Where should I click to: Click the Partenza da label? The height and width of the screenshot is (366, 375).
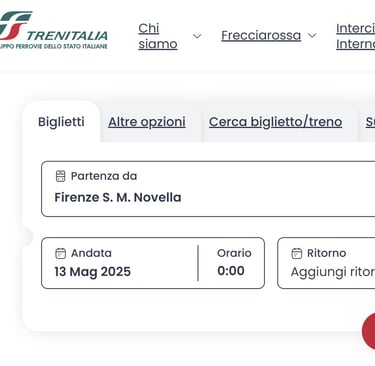click(x=104, y=176)
